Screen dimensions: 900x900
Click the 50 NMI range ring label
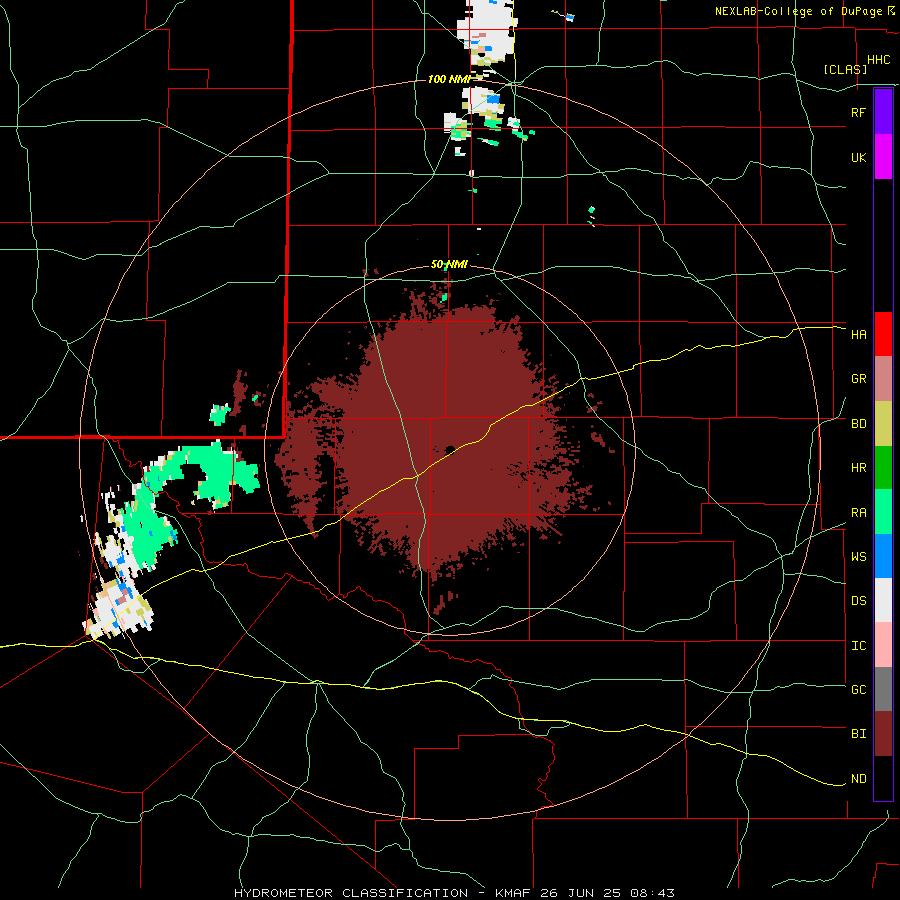click(449, 265)
